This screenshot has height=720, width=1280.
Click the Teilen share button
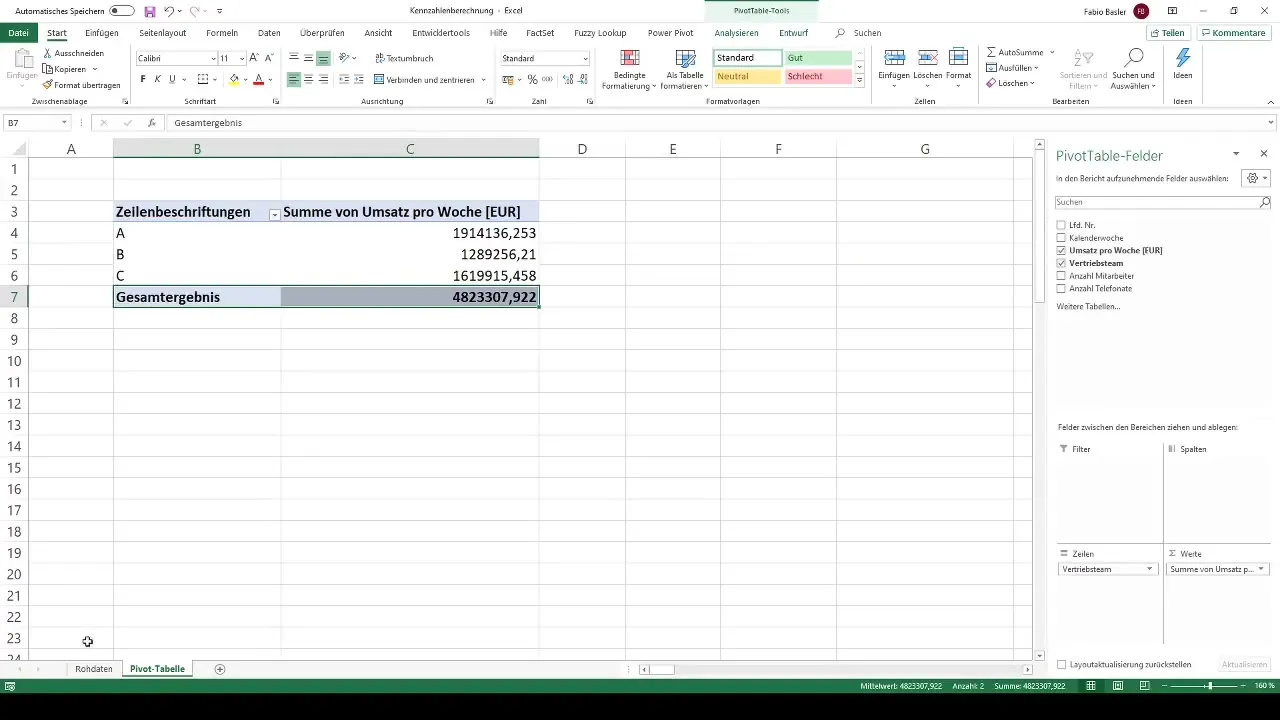[1167, 33]
